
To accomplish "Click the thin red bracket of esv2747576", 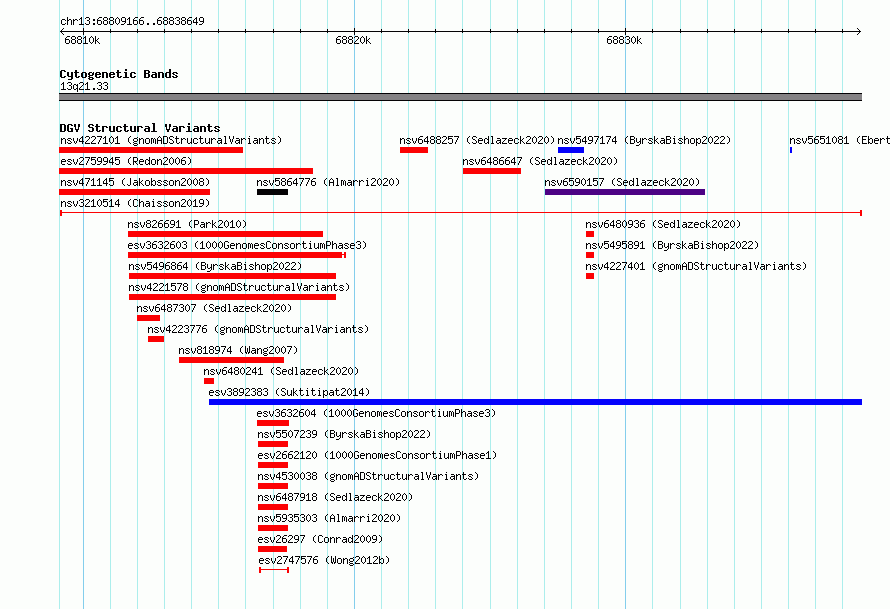I will click(x=274, y=570).
